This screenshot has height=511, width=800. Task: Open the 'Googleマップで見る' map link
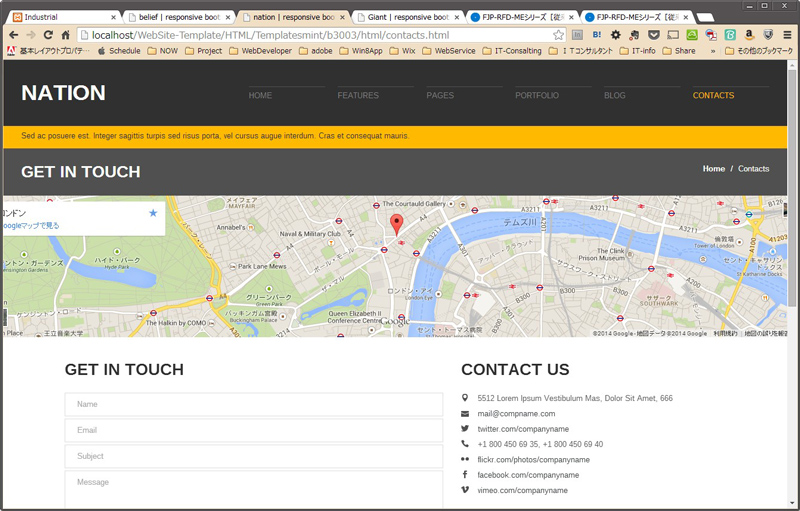tap(30, 226)
